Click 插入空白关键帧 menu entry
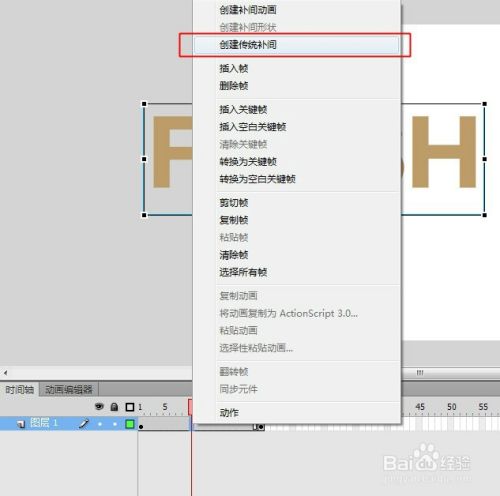Viewport: 500px width, 496px height. (x=253, y=127)
